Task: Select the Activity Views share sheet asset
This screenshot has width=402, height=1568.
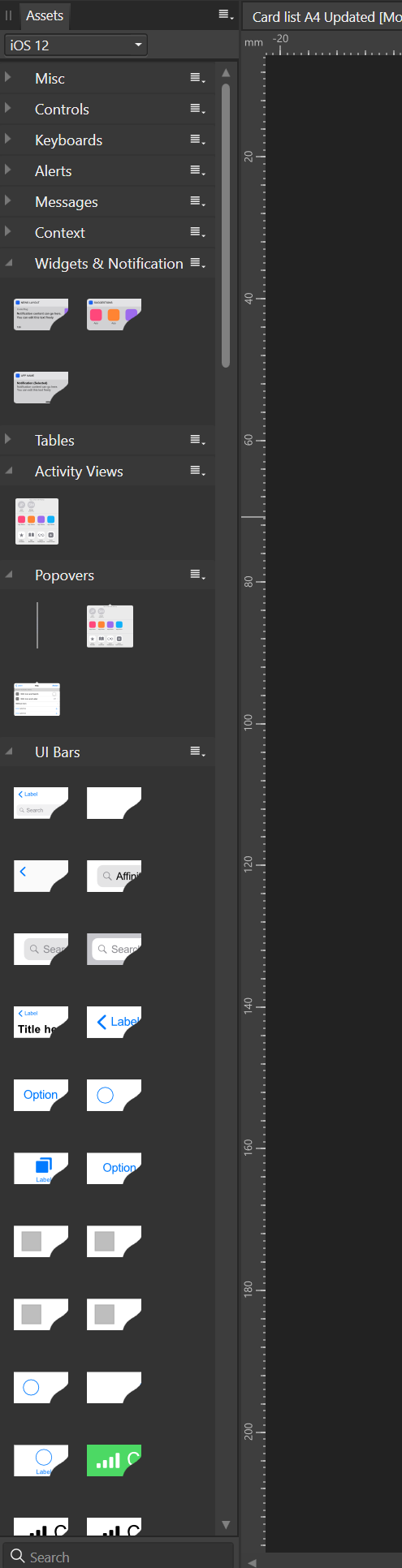Action: click(x=37, y=521)
